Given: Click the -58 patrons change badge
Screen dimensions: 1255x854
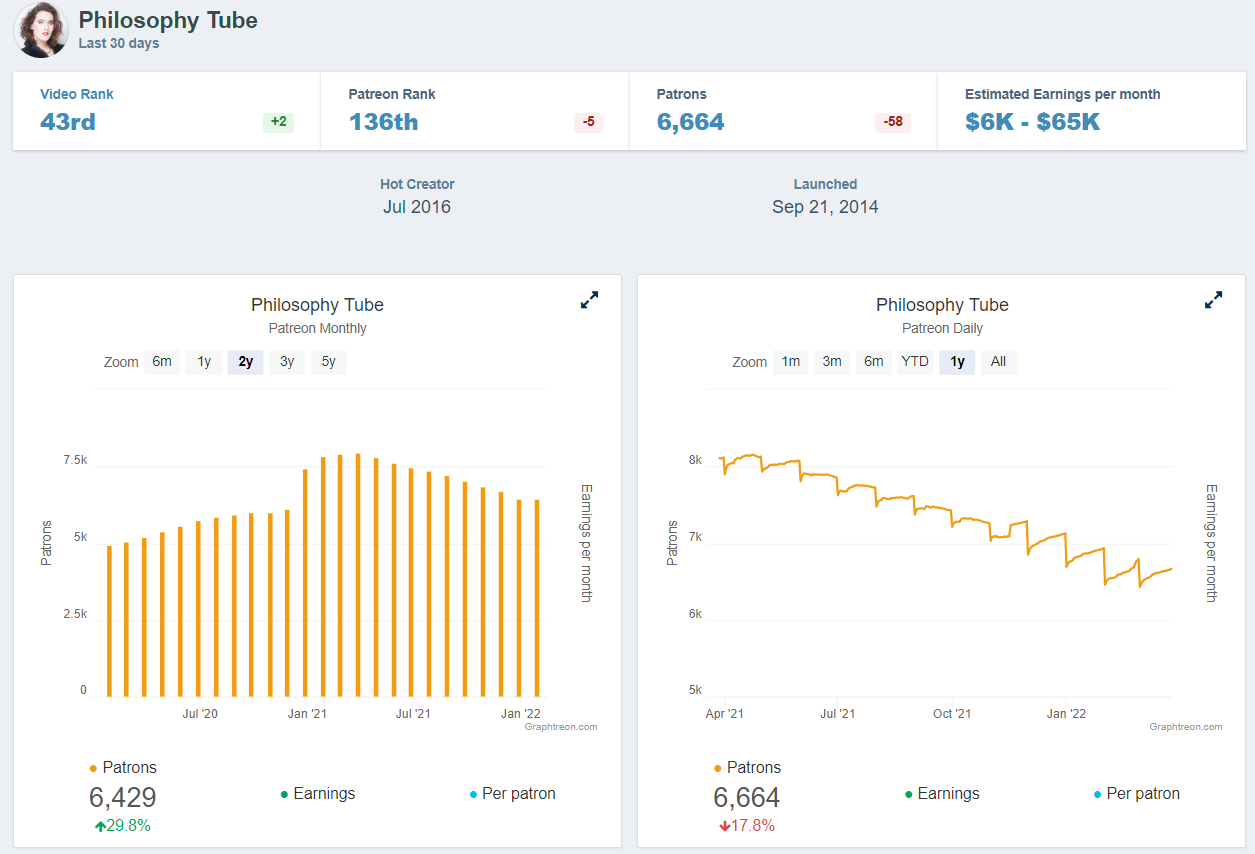Looking at the screenshot, I should pos(893,122).
